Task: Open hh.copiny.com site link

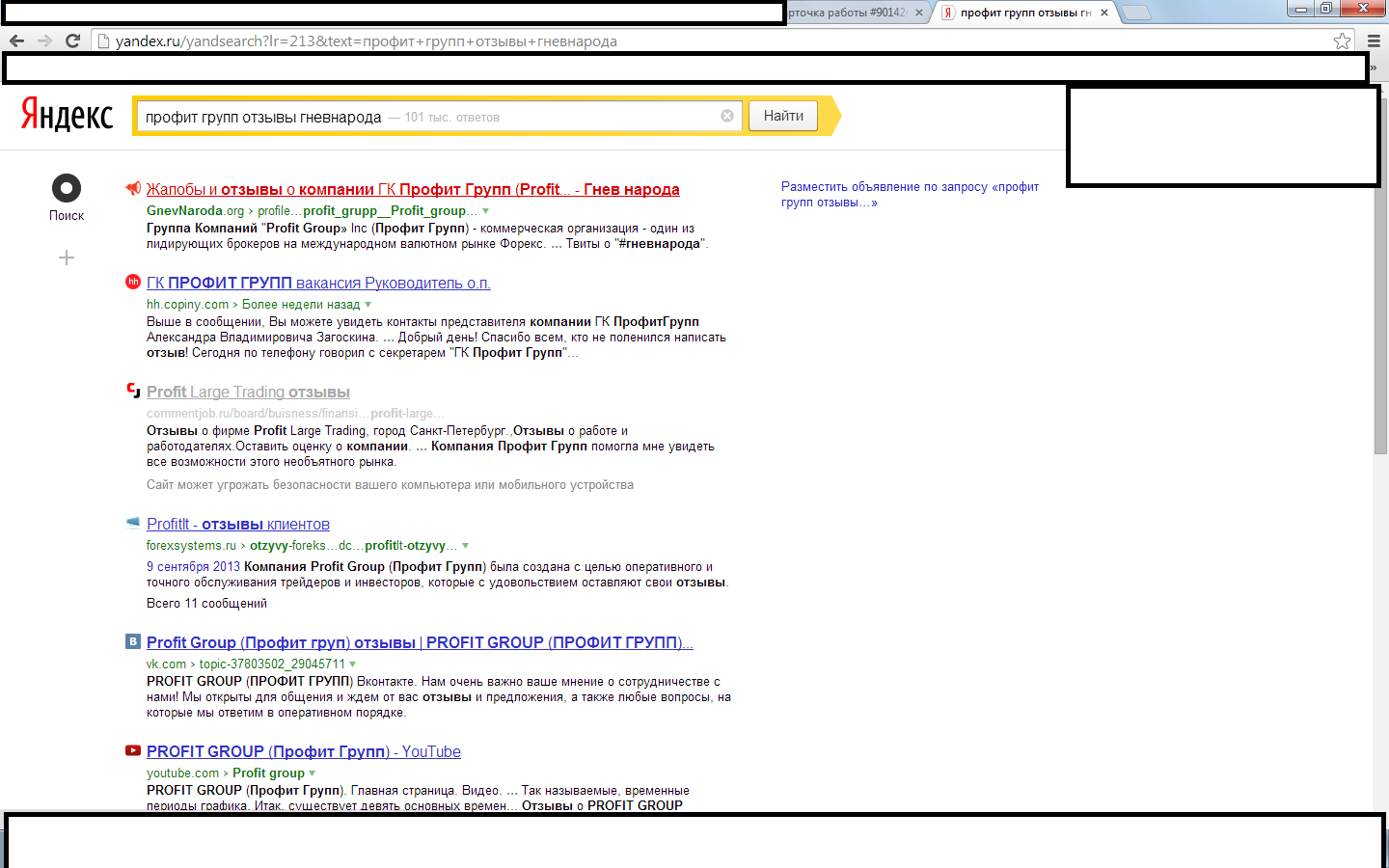Action: tap(187, 304)
